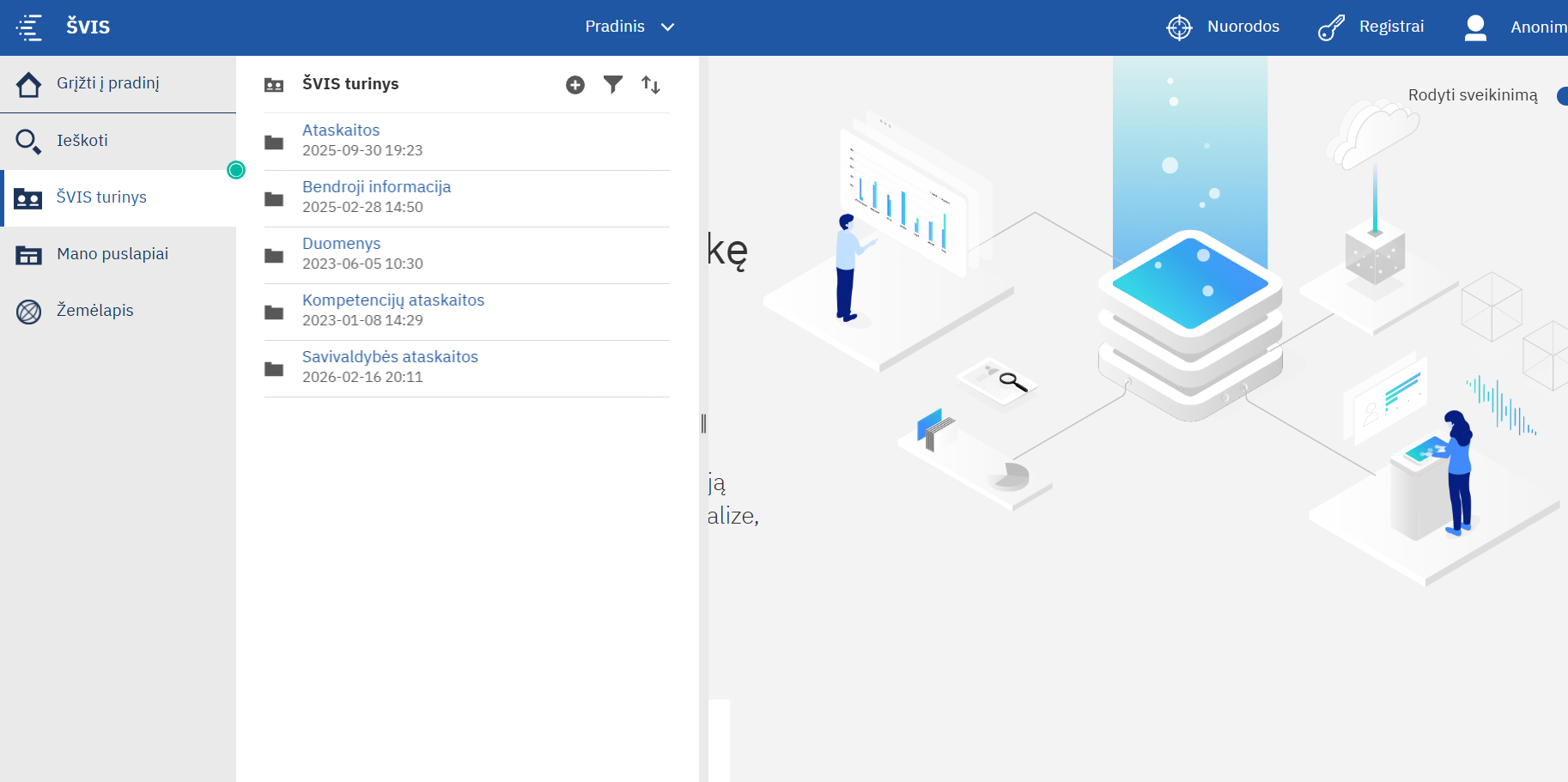The image size is (1568, 782).
Task: Toggle the Rodyti sveikinimą switch
Action: click(1562, 96)
